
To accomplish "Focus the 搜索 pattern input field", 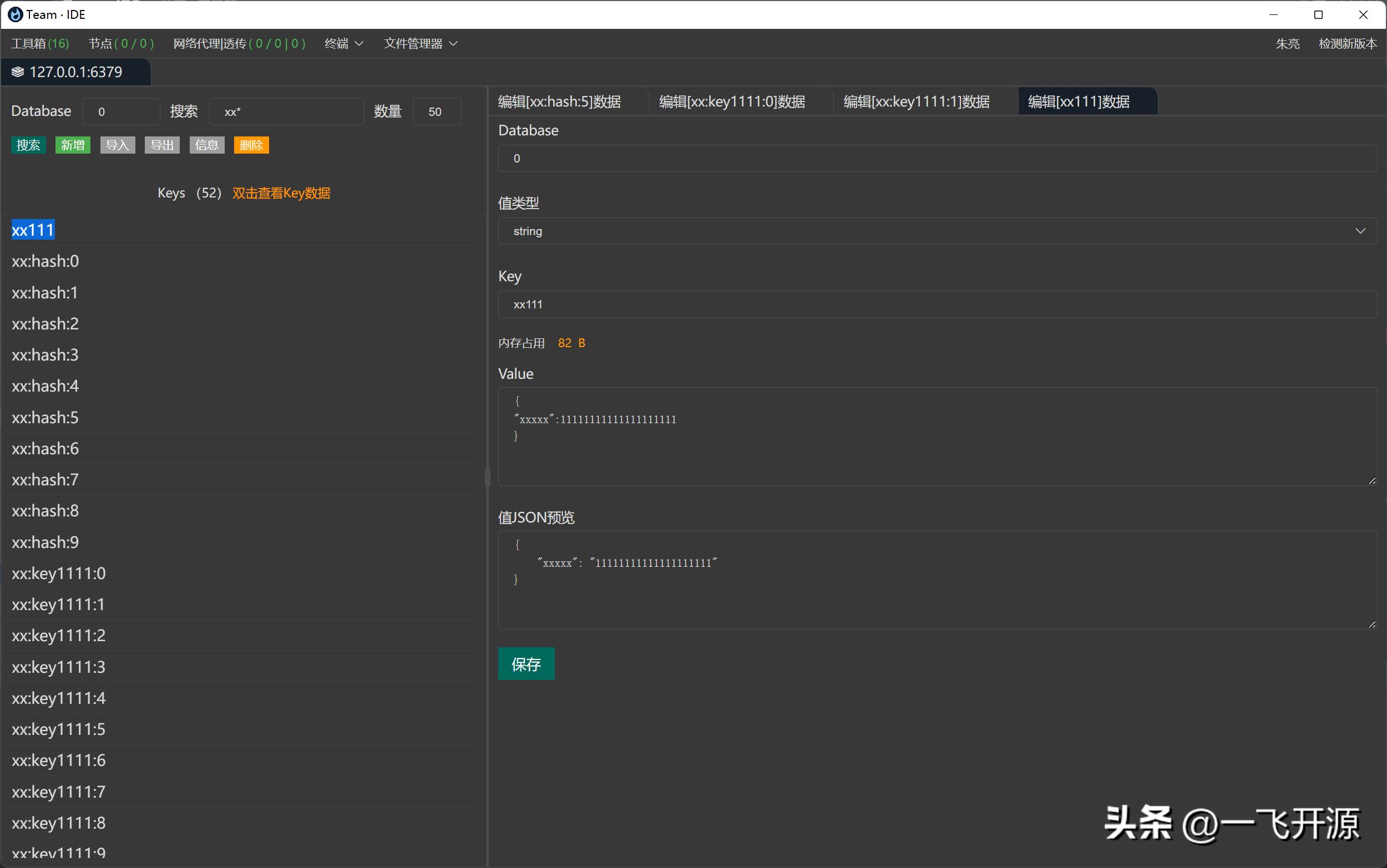I will [x=286, y=112].
